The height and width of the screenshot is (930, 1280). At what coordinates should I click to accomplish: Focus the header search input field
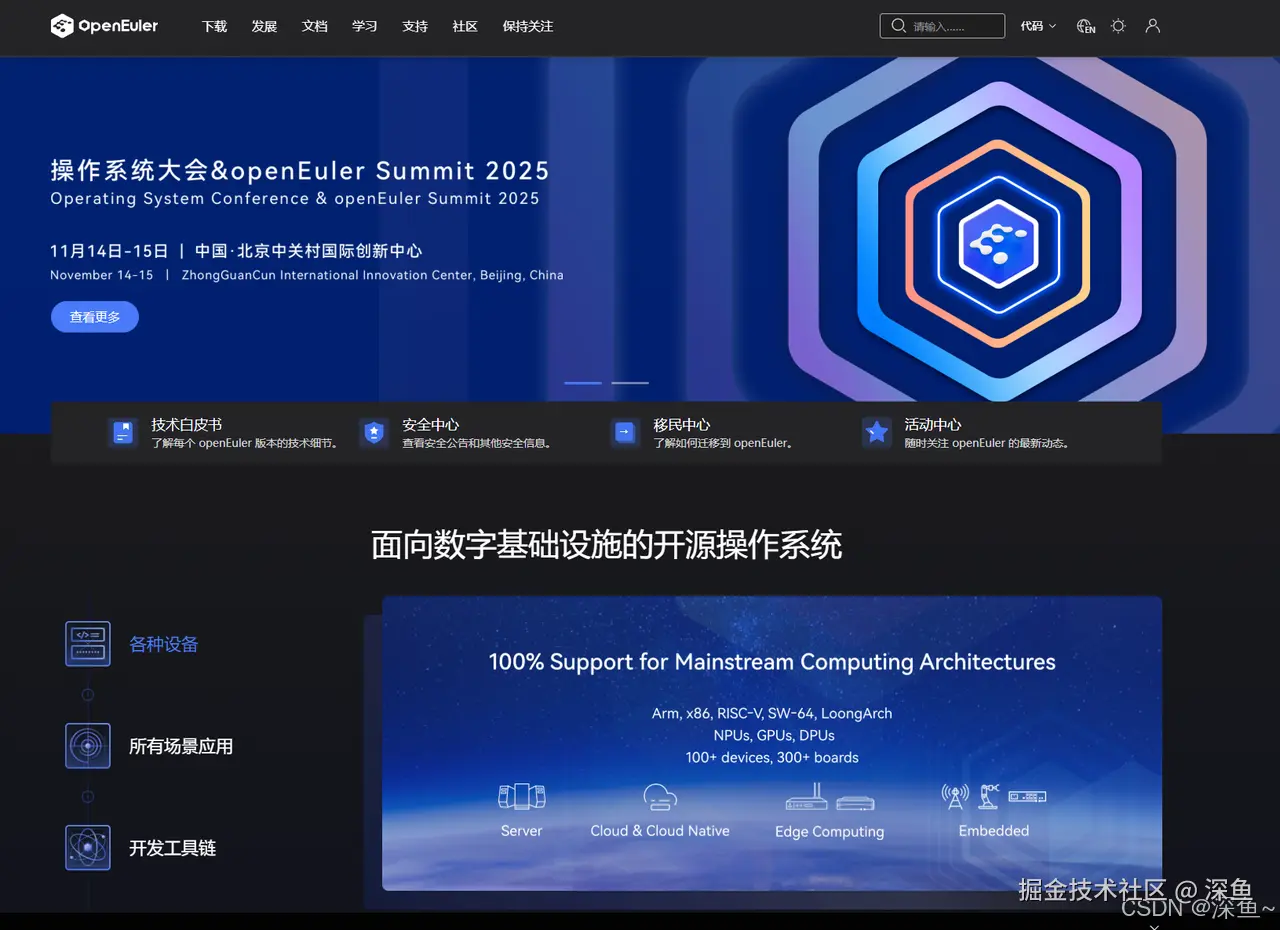coord(942,26)
